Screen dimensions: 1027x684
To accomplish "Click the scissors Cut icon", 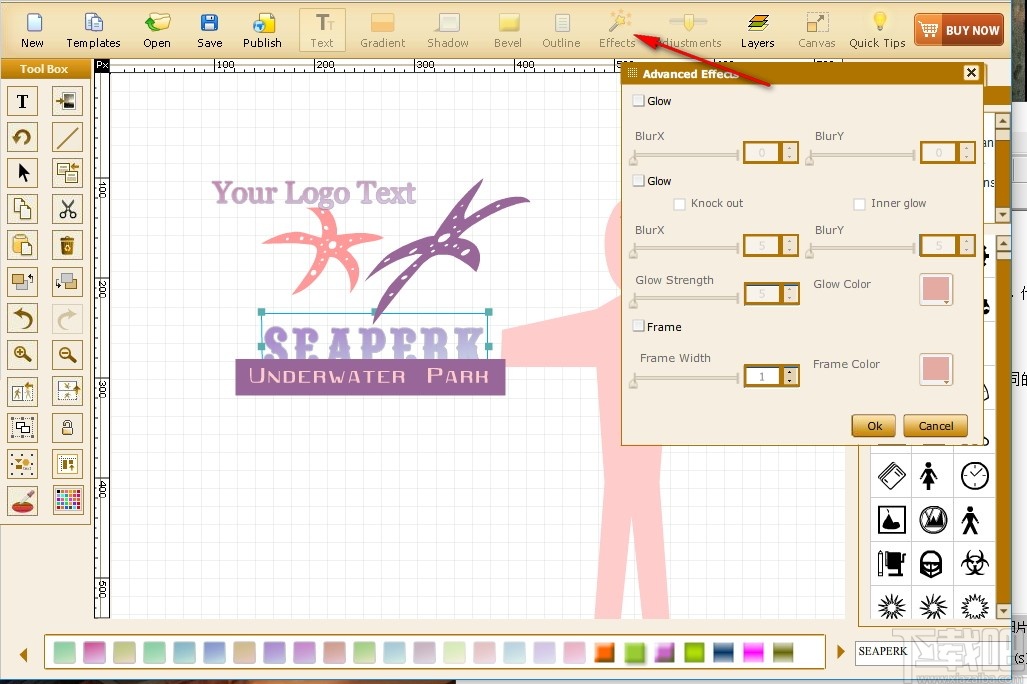I will (66, 209).
